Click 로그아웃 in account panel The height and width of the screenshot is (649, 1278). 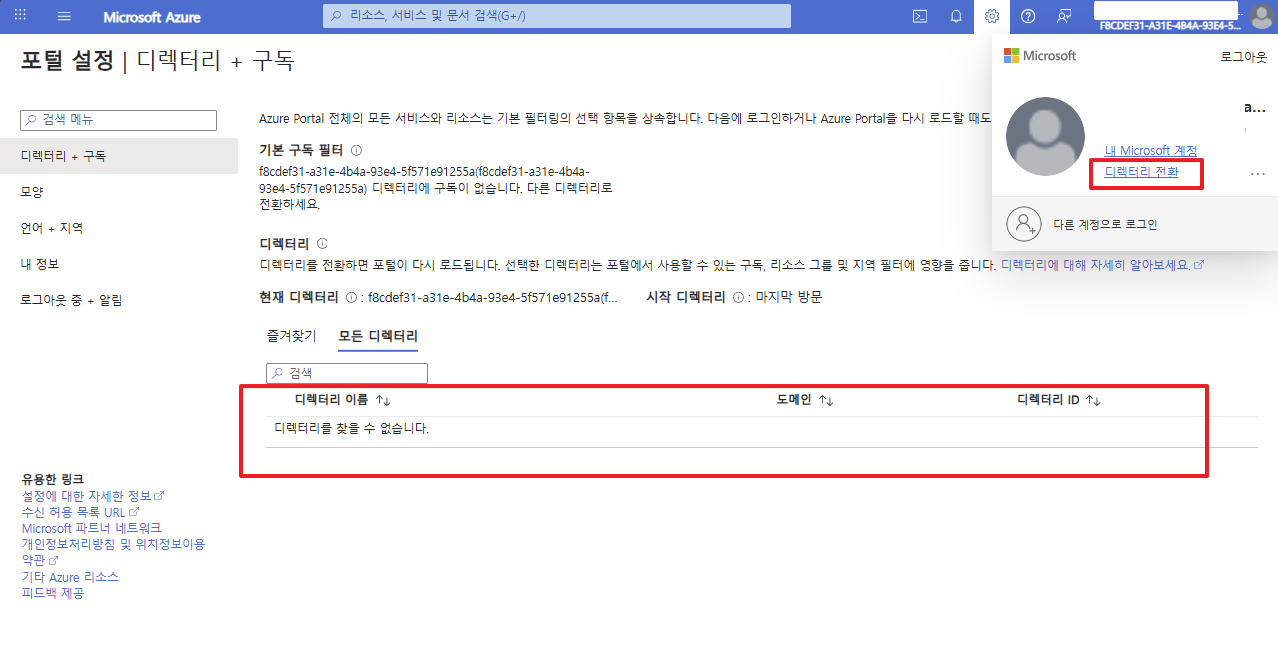pos(1243,57)
